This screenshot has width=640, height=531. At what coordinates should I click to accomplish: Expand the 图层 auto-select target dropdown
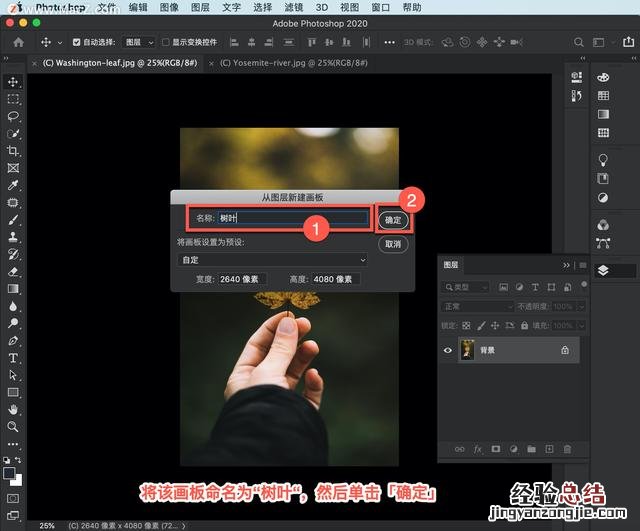click(x=138, y=43)
